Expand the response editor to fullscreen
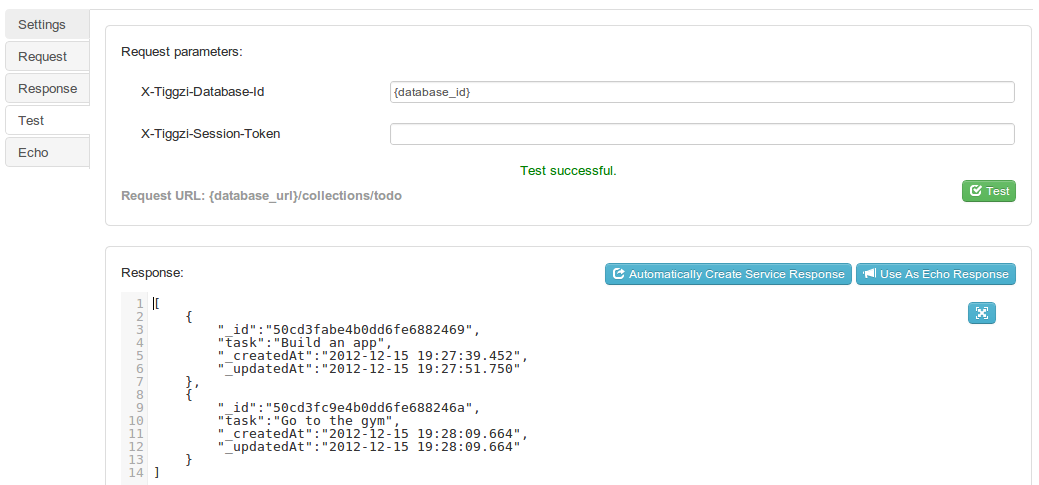This screenshot has width=1039, height=485. (x=981, y=313)
